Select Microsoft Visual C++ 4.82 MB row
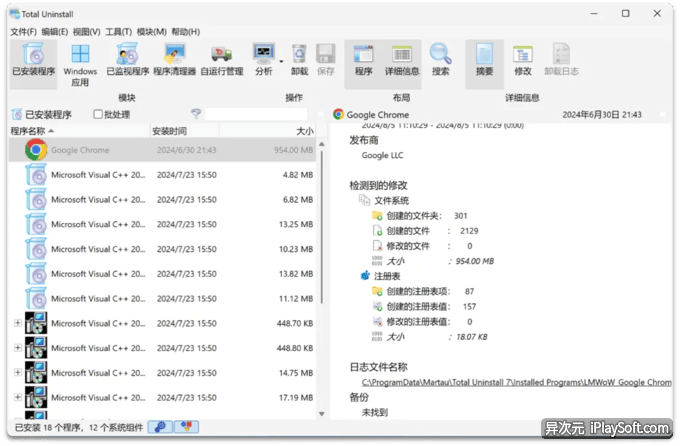680x446 pixels. click(x=162, y=175)
